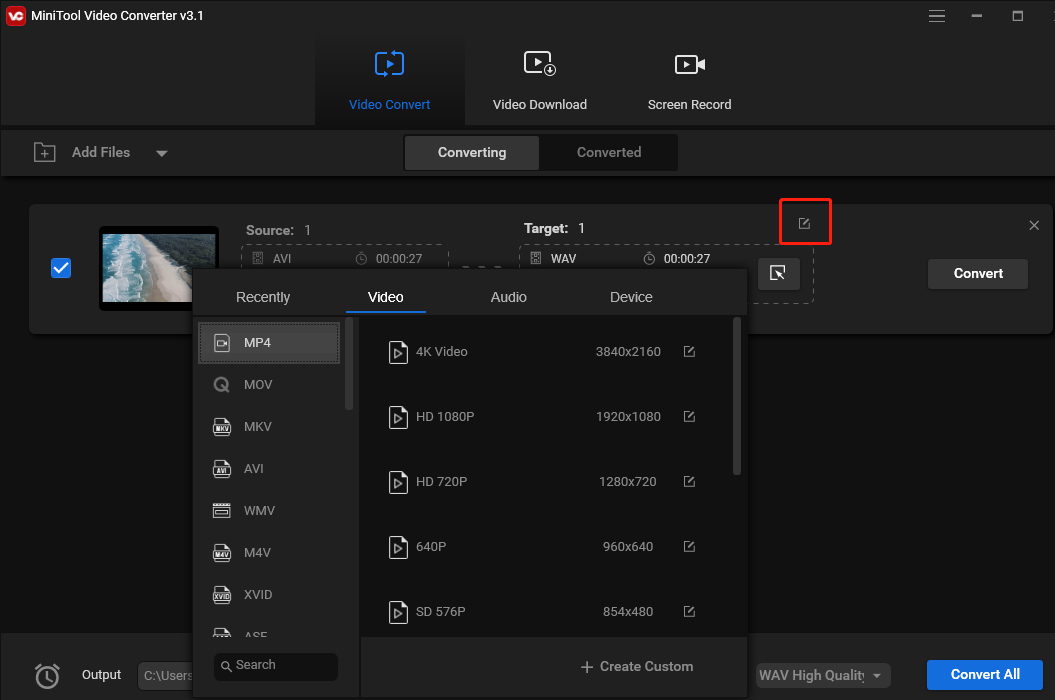
Task: Choose MP4 in the format list
Action: pos(269,343)
